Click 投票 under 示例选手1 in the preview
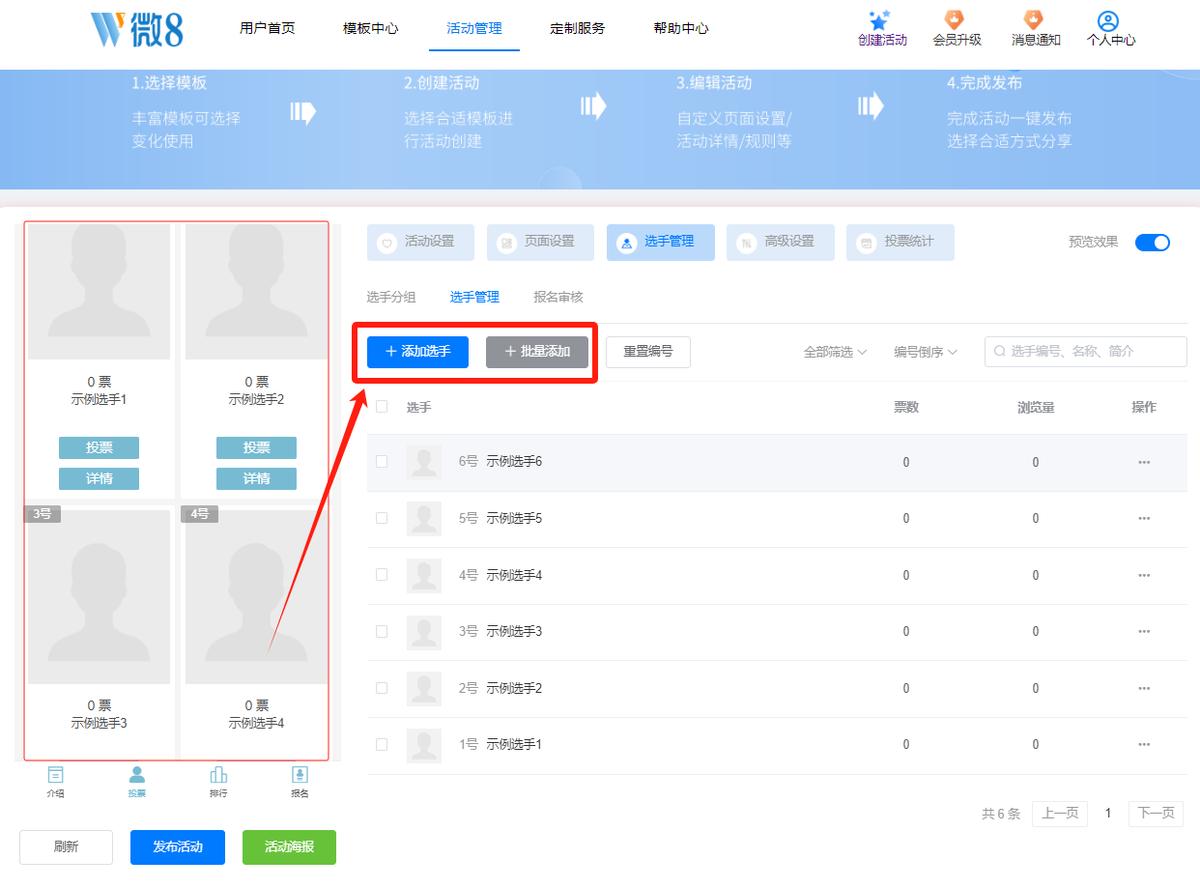This screenshot has width=1200, height=890. tap(99, 447)
